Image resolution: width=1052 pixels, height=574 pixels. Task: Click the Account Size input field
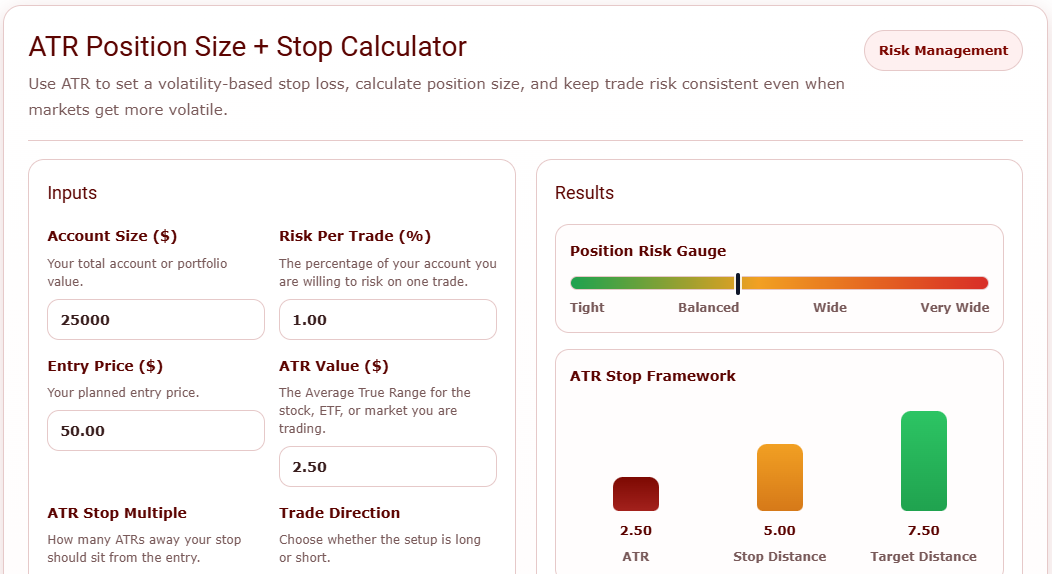click(156, 320)
